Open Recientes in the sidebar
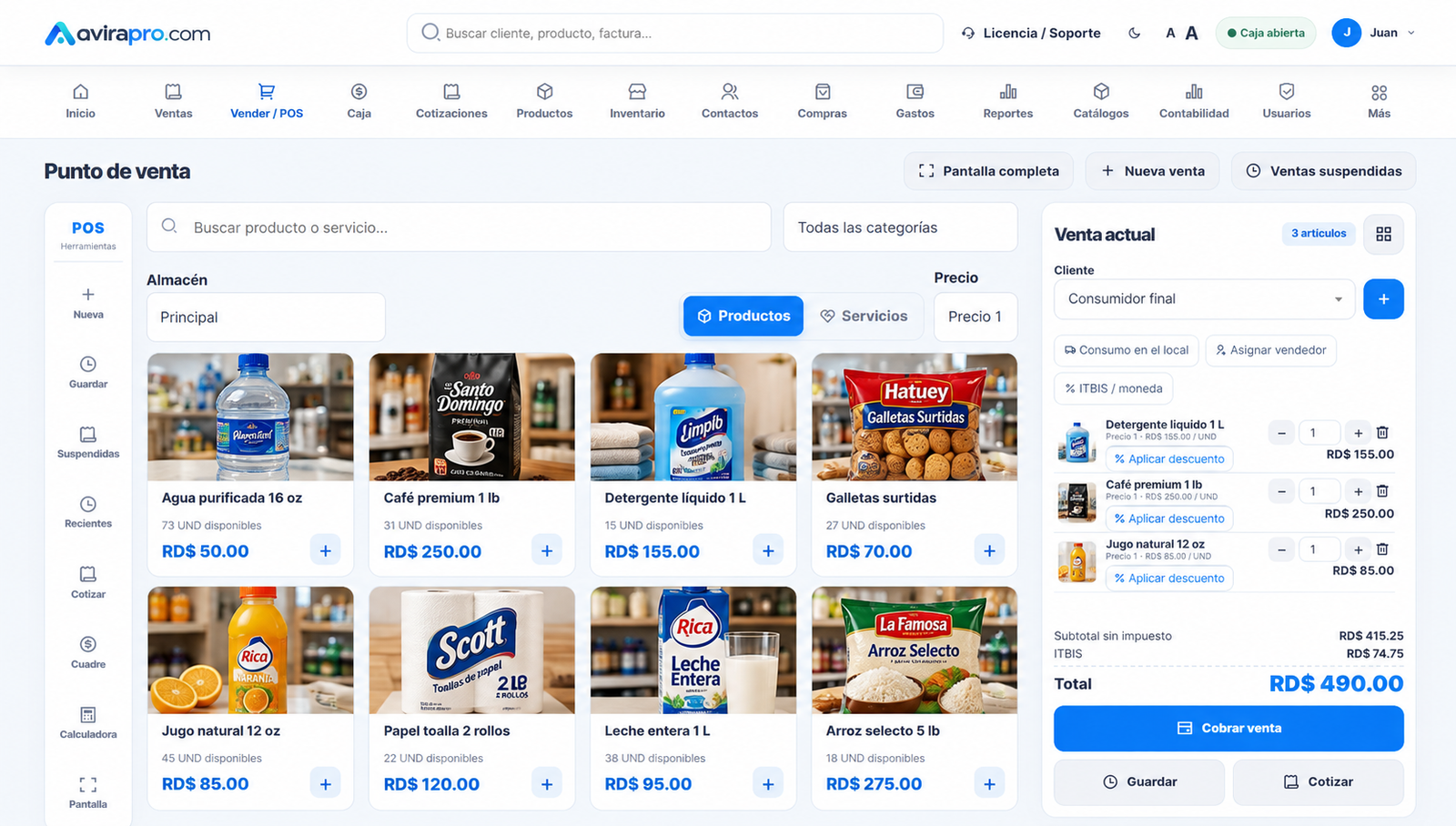1456x826 pixels. coord(88,512)
